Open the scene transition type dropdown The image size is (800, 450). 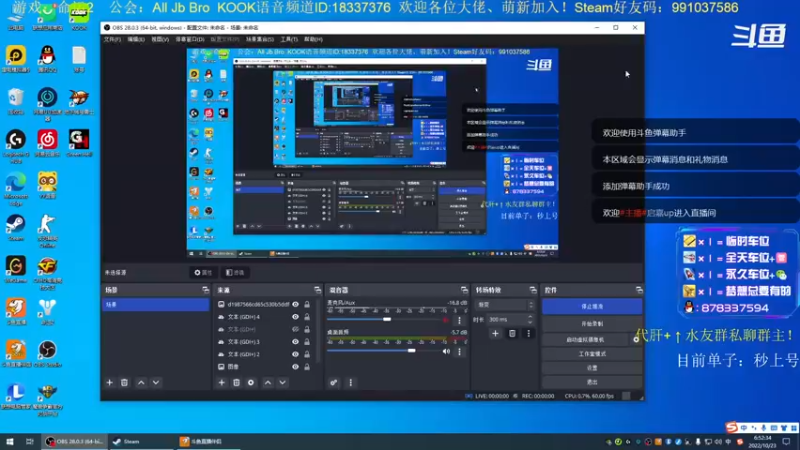505,305
